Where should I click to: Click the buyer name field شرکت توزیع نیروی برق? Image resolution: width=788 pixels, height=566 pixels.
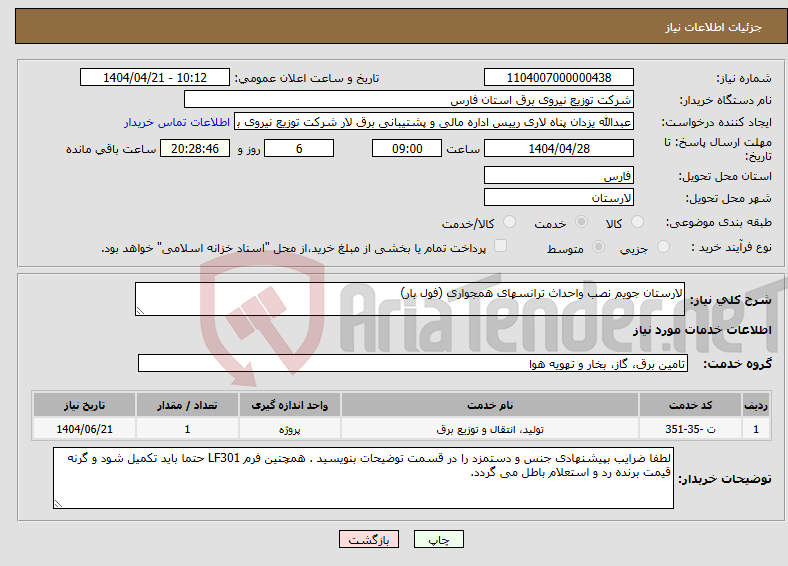tap(409, 100)
